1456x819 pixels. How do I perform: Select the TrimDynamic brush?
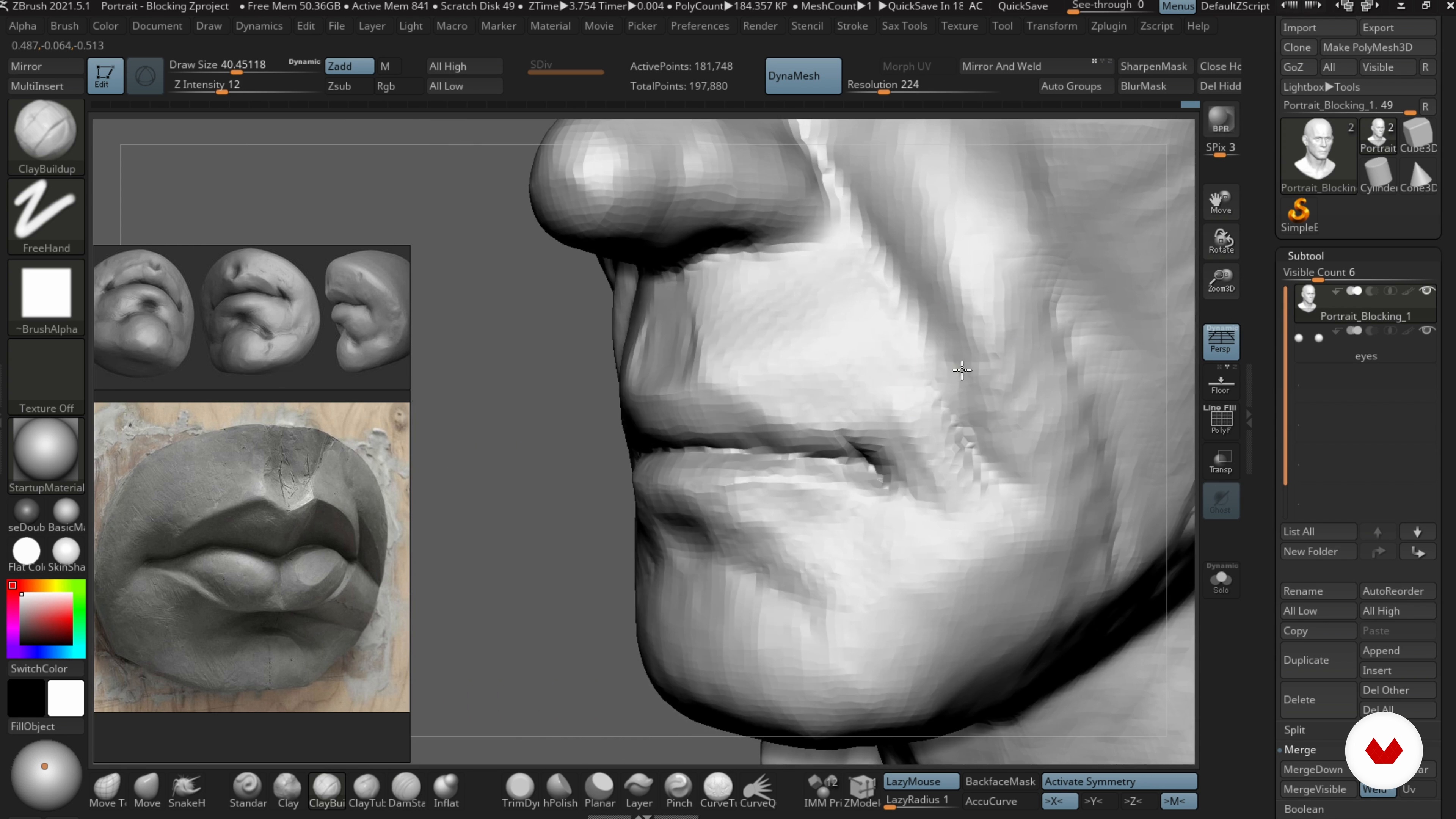[520, 791]
